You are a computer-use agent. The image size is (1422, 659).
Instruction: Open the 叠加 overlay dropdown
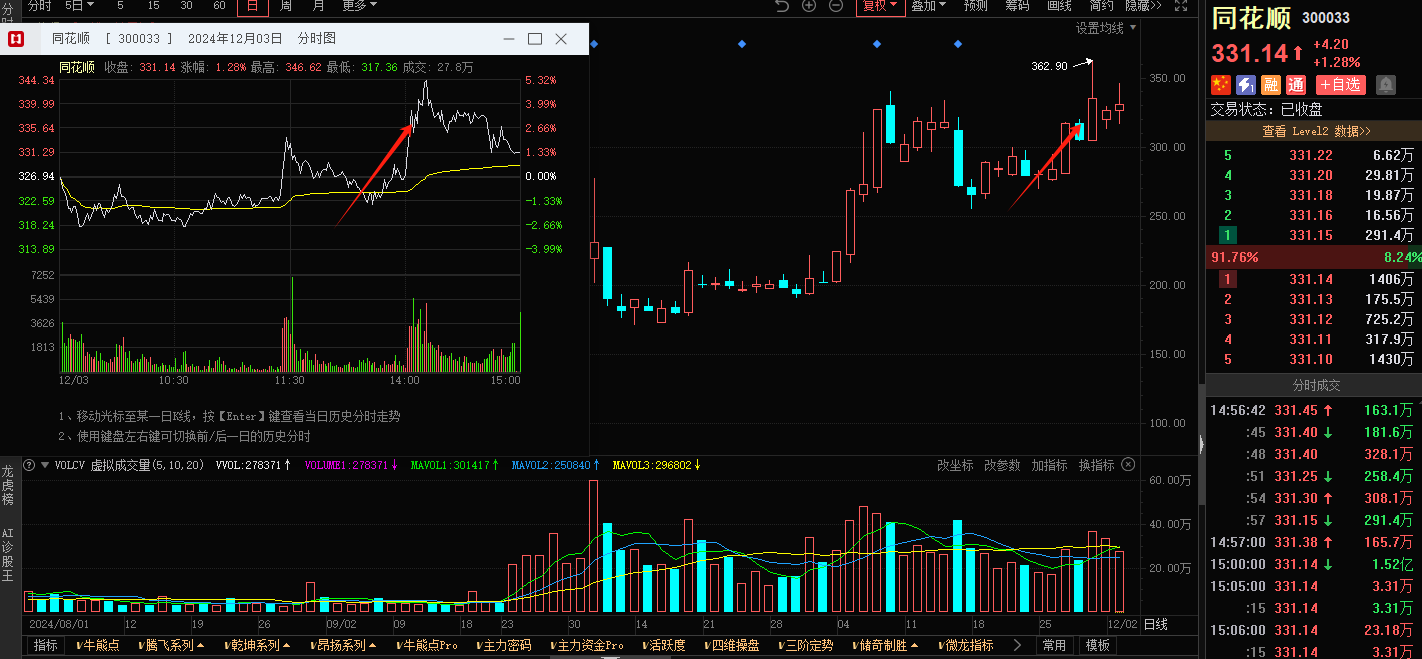point(928,6)
